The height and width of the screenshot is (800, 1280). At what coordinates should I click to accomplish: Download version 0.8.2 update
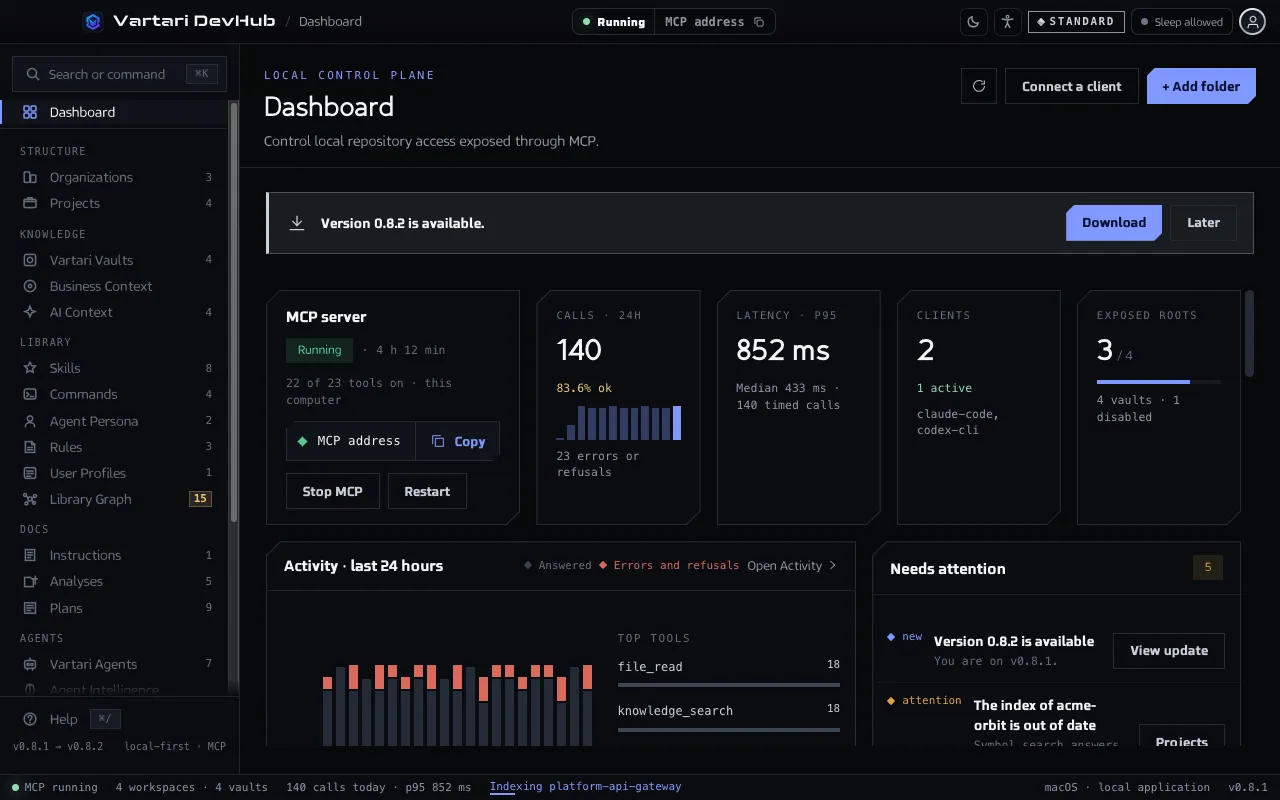1114,223
